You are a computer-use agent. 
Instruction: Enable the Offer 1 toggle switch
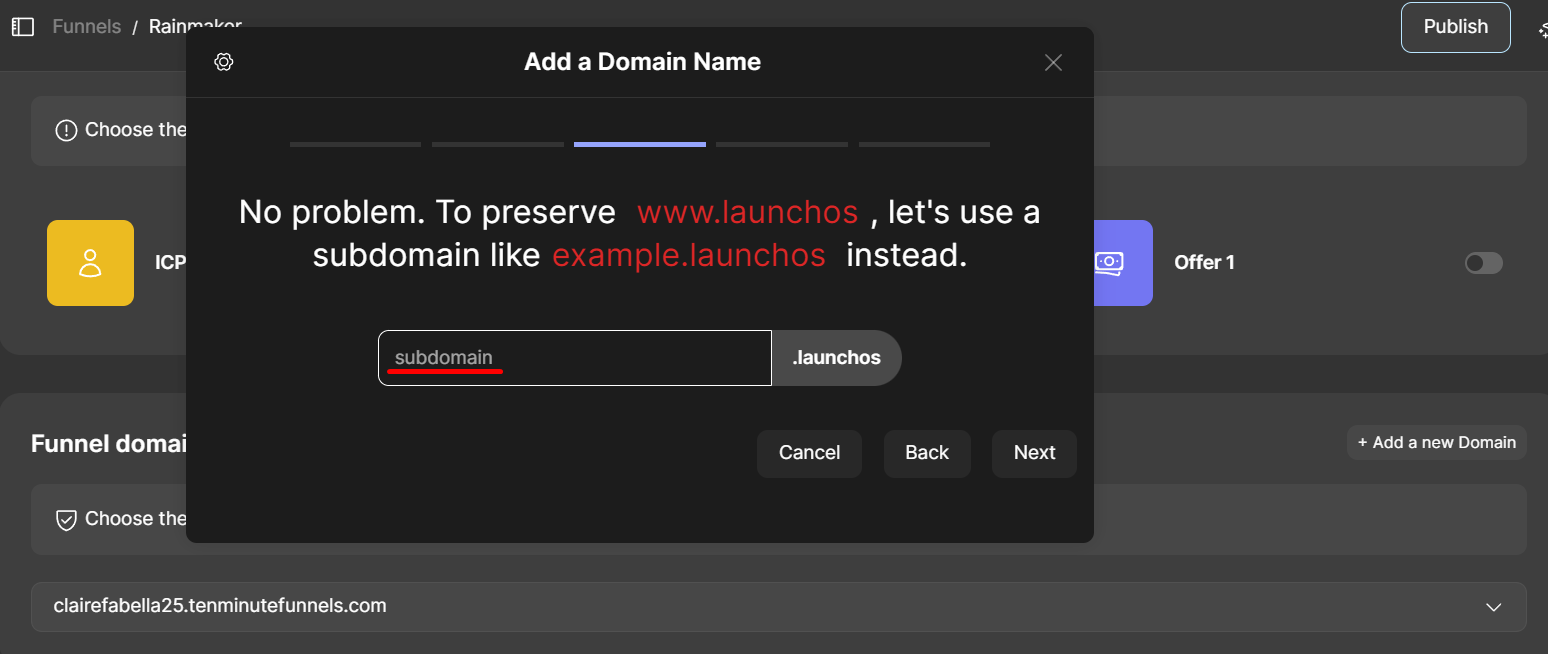coord(1484,263)
